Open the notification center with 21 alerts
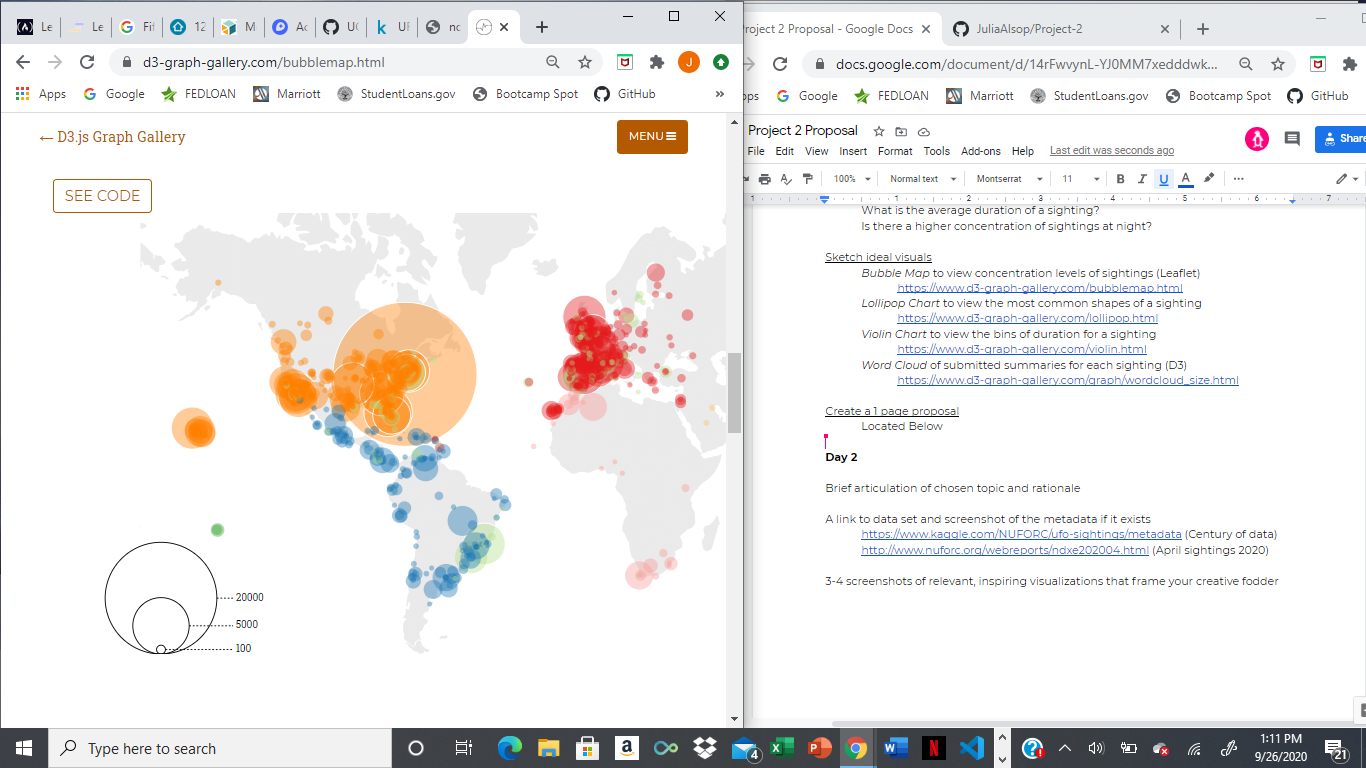1366x768 pixels. [1334, 748]
